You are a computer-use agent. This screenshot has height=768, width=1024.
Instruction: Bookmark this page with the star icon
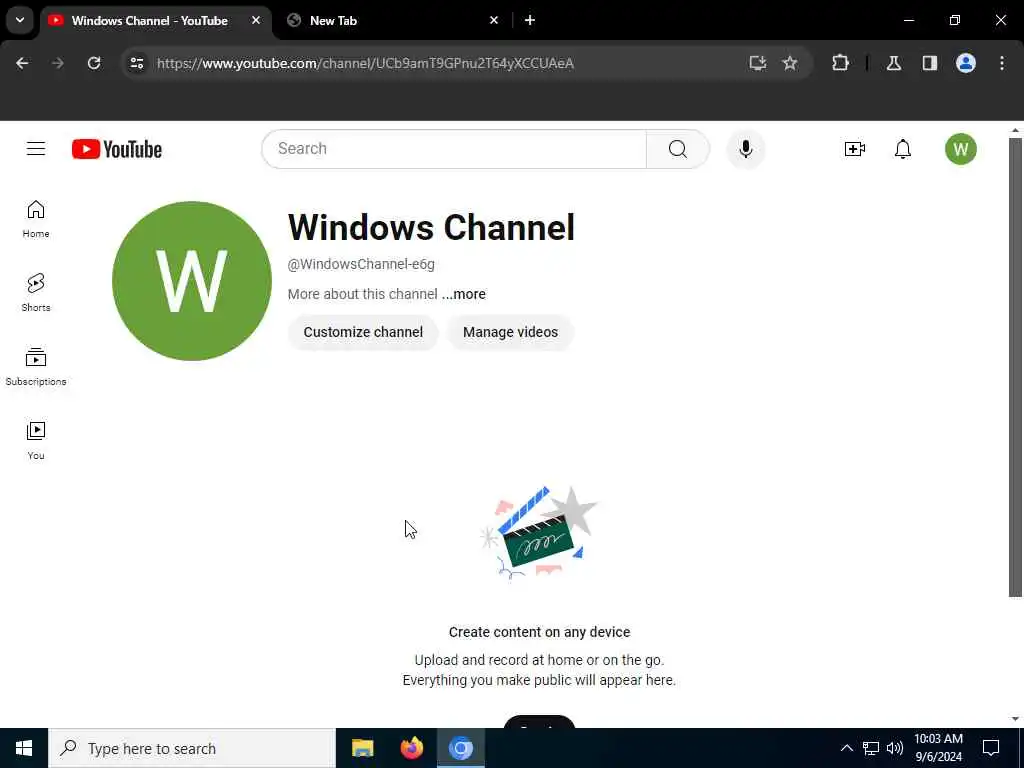[x=790, y=63]
